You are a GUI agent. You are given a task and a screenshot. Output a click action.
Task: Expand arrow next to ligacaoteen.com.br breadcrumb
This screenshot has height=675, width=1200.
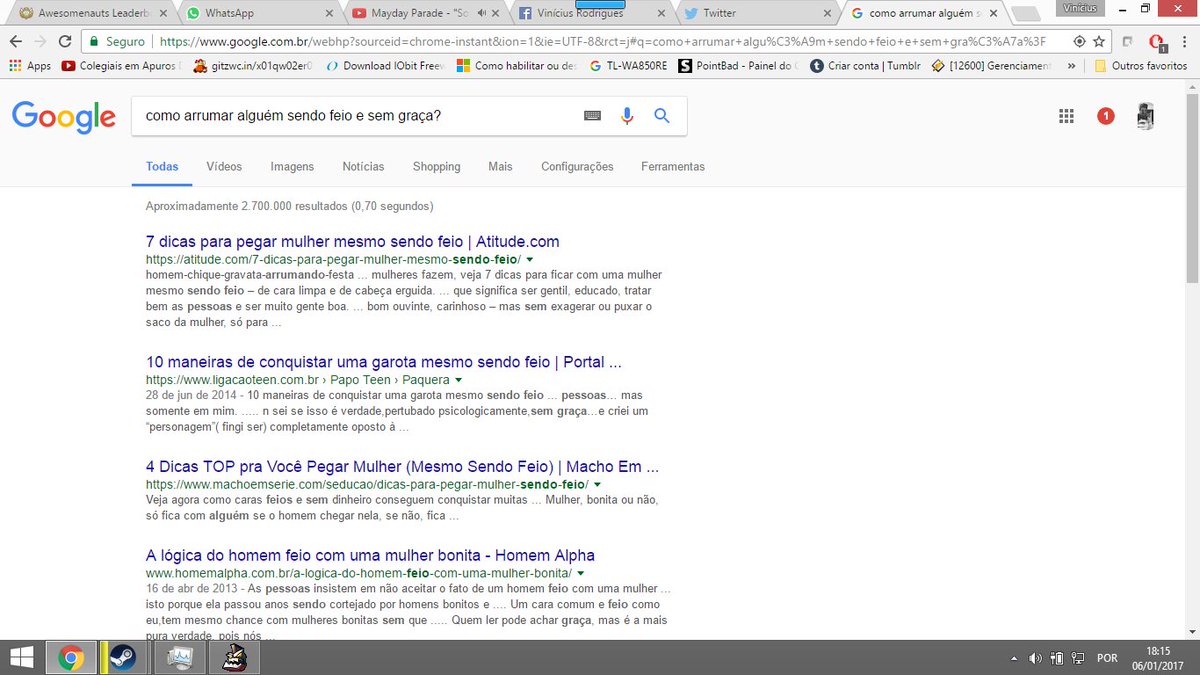pos(458,381)
